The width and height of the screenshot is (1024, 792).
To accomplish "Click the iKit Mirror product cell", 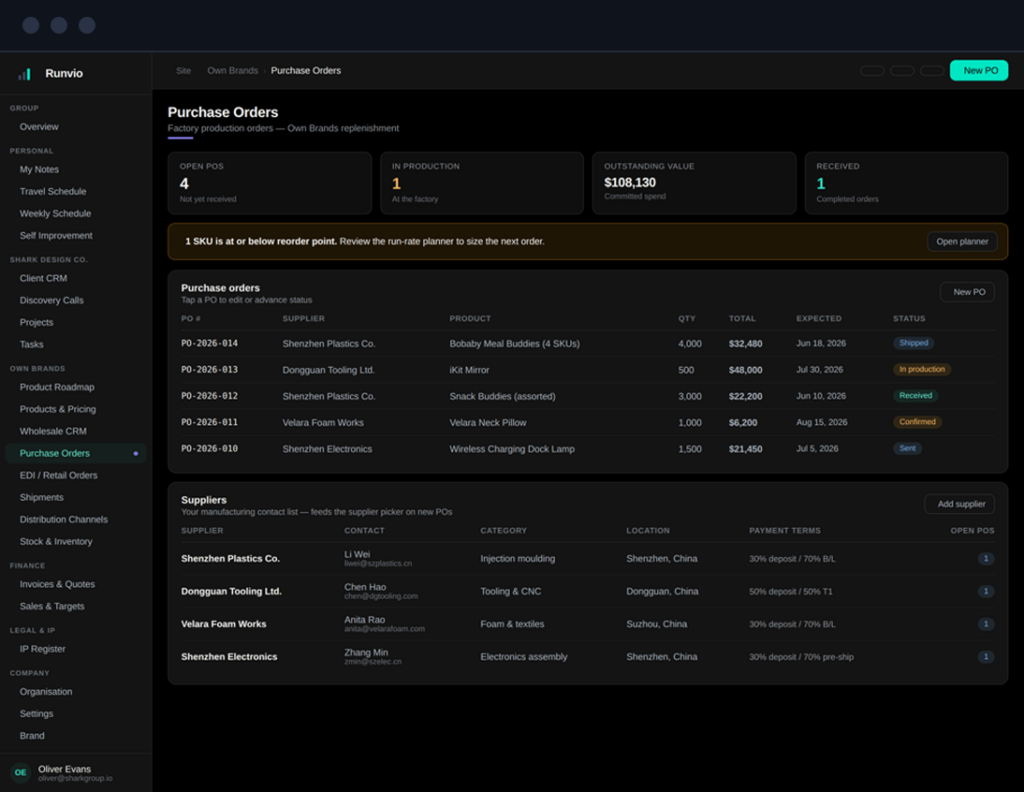I will (469, 370).
